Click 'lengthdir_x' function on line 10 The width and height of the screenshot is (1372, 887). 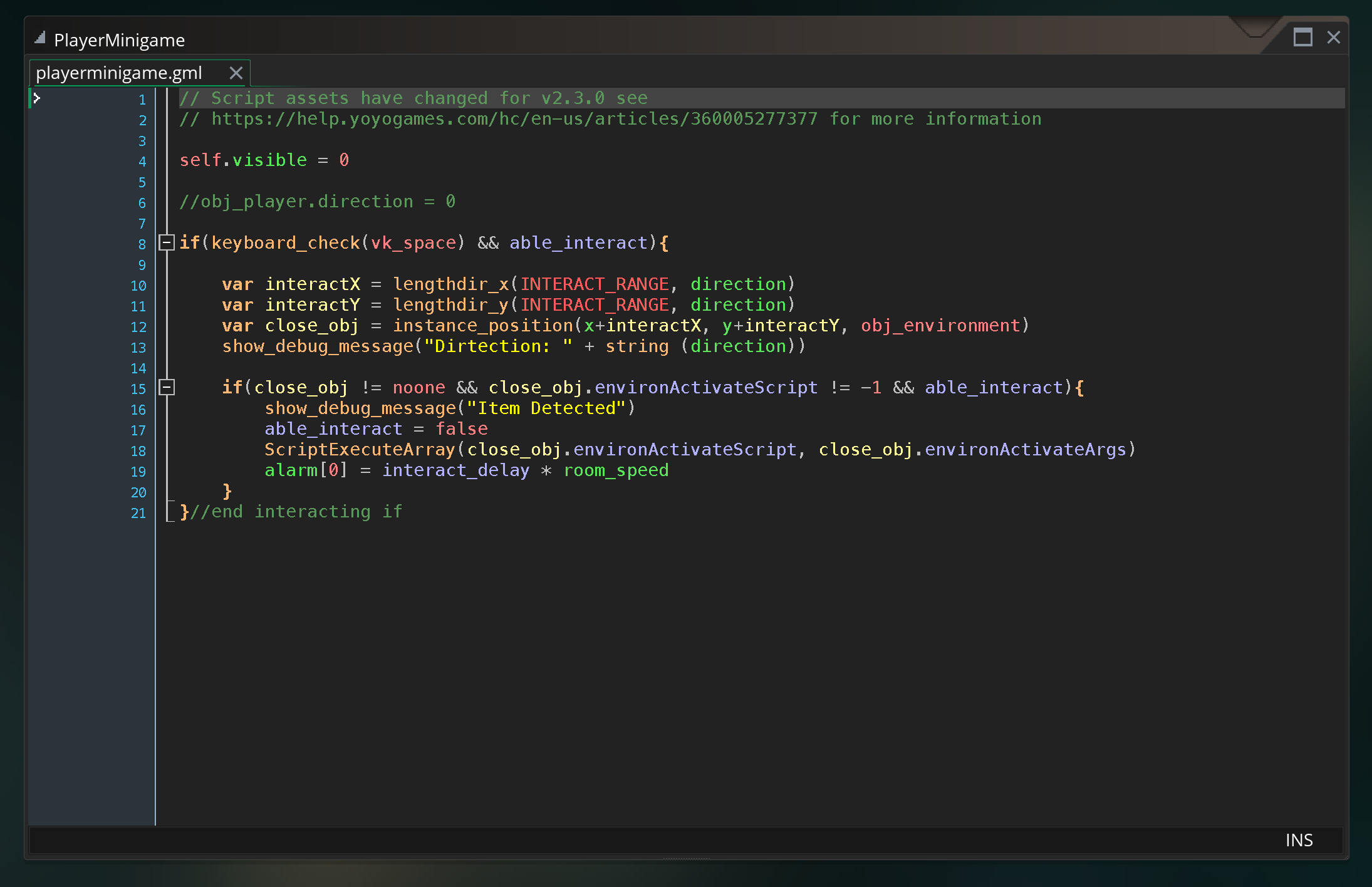click(451, 284)
